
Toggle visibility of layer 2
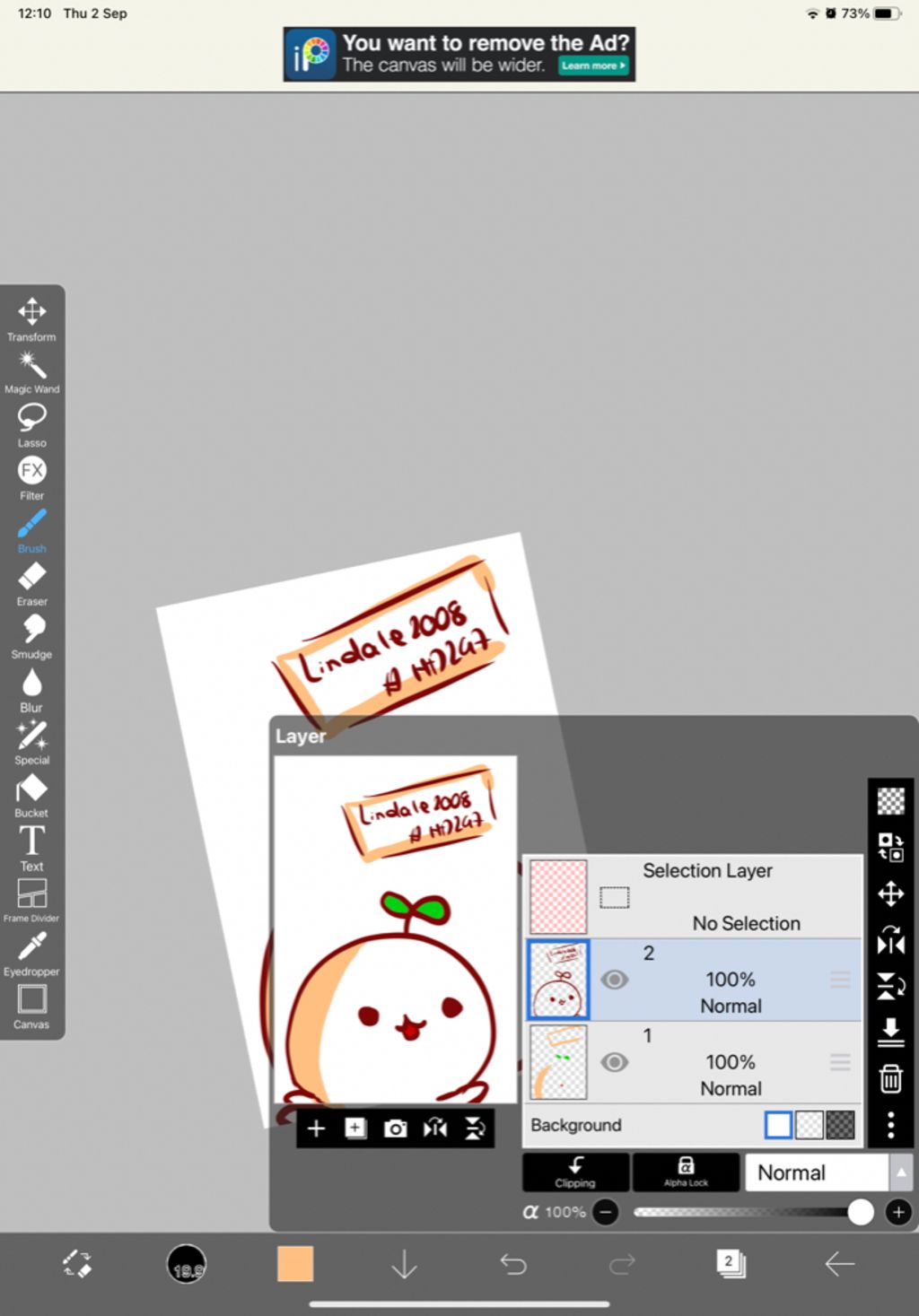pos(614,980)
